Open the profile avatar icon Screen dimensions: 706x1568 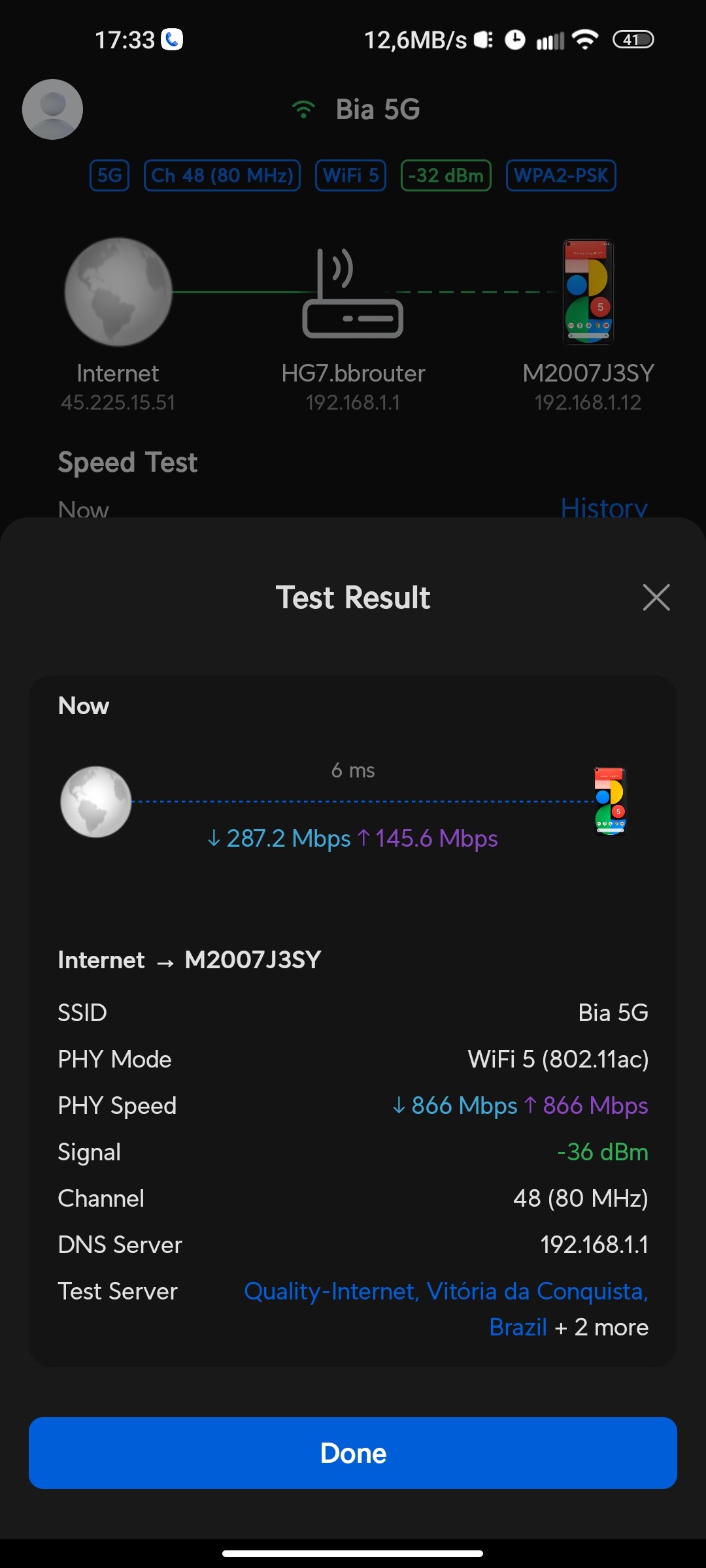coord(52,109)
